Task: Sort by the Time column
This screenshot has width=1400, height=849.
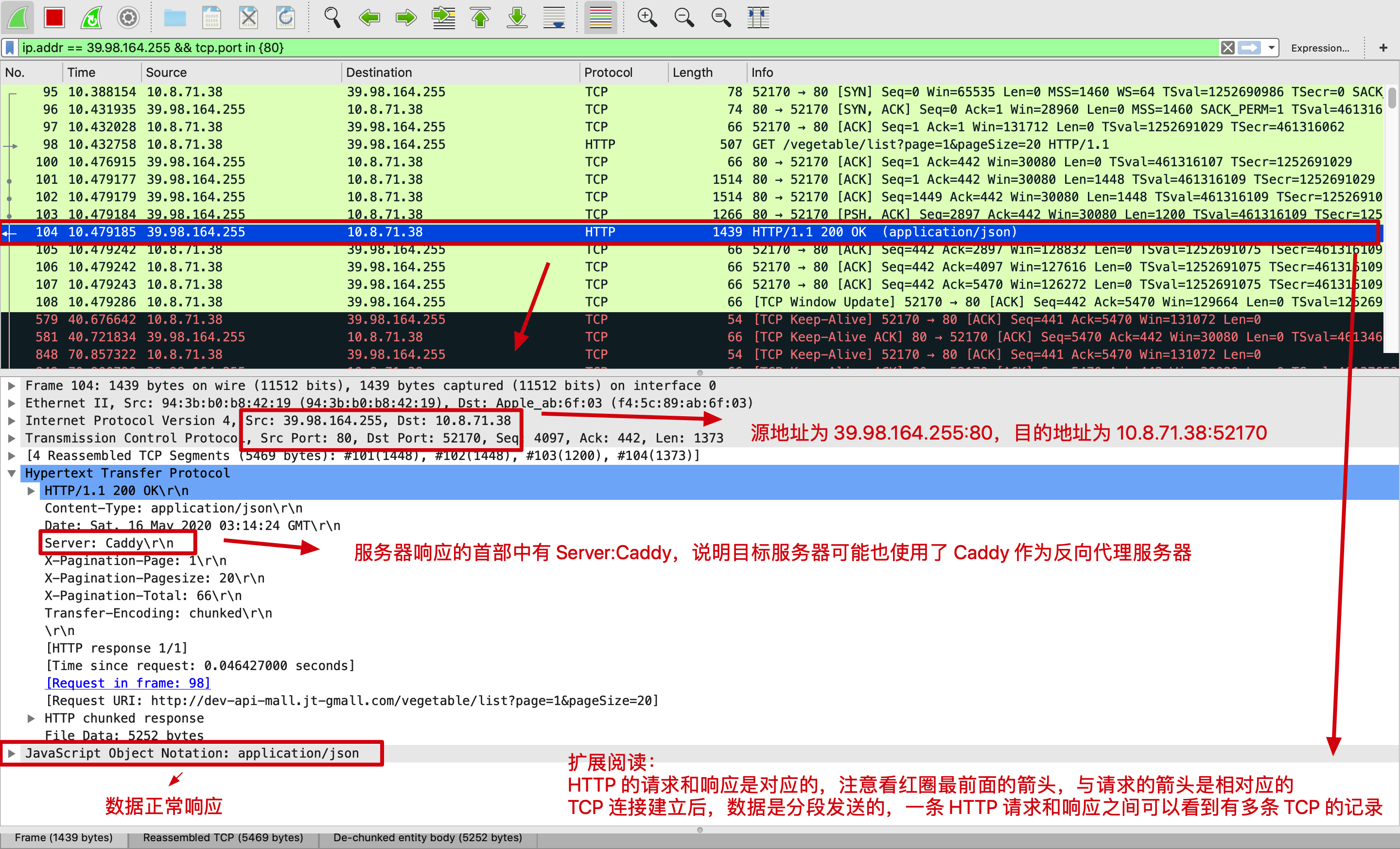Action: 102,72
